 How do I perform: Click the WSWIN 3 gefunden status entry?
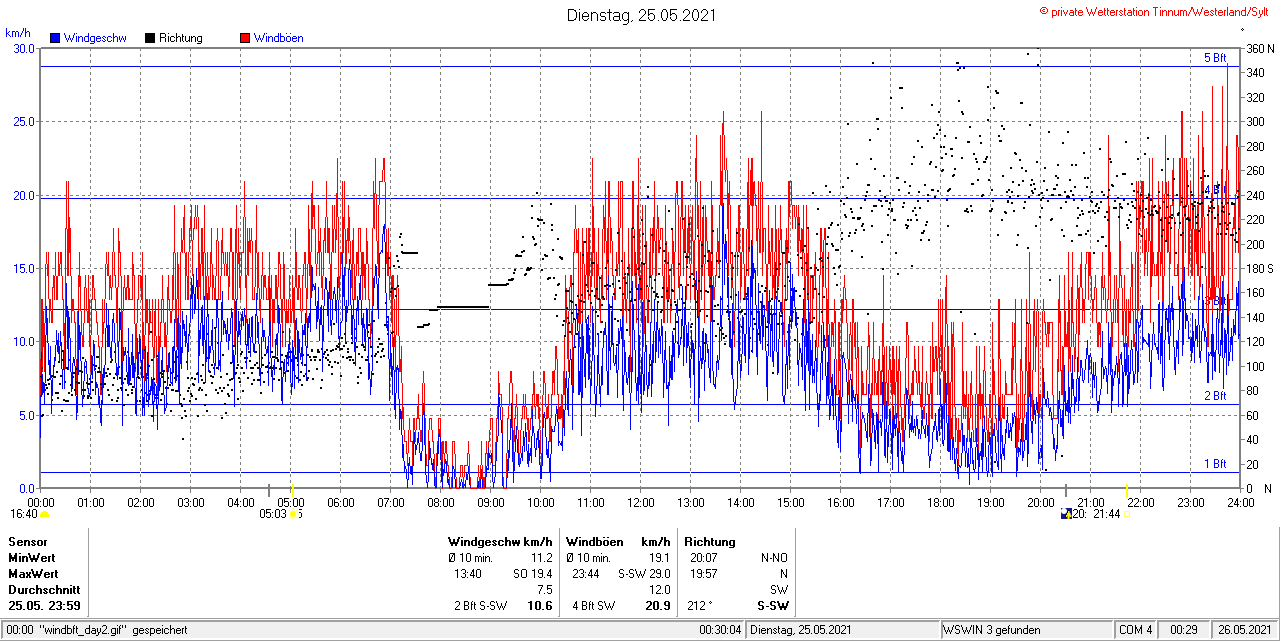point(992,630)
